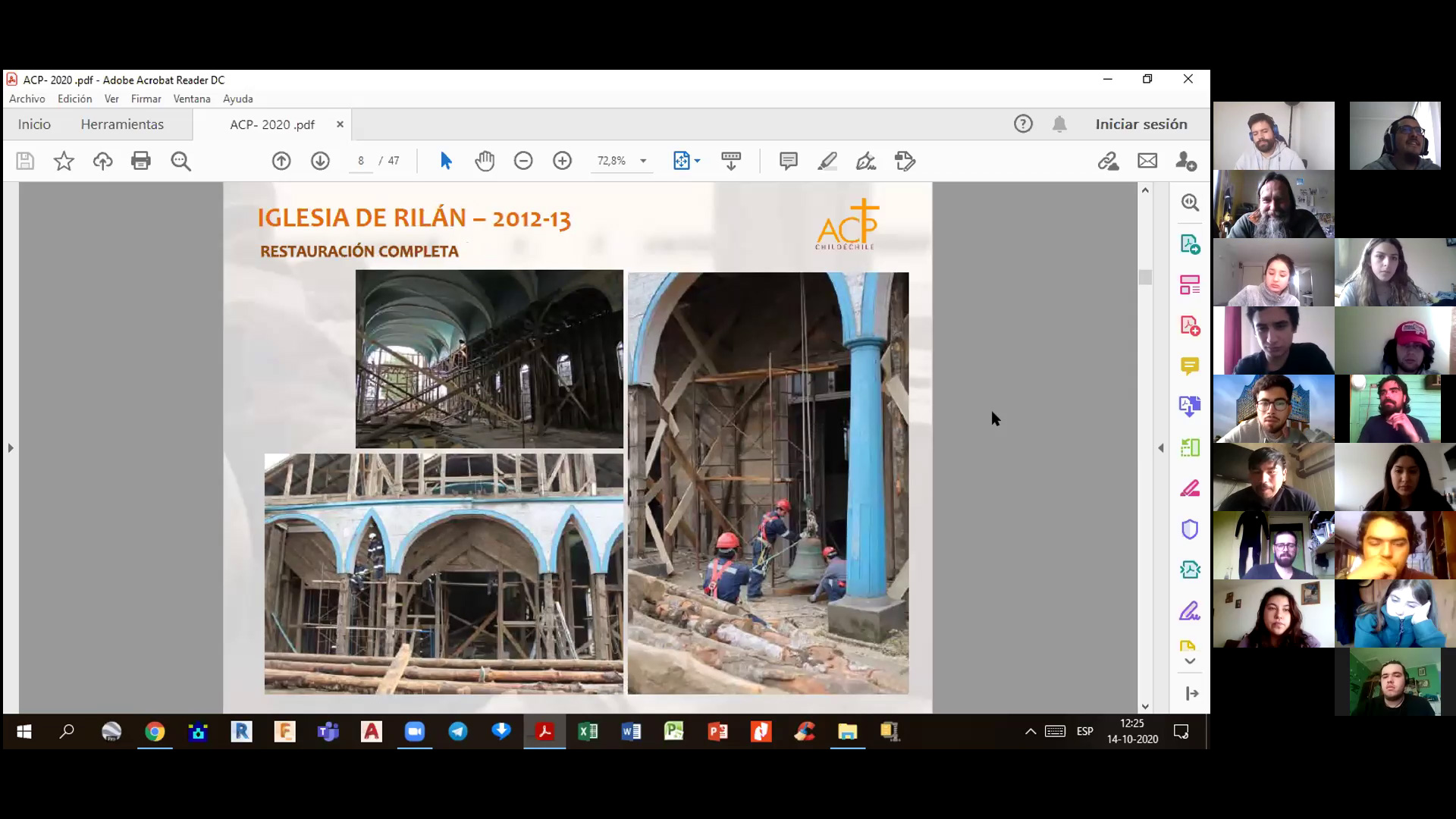Open the 72,8% zoom level dropdown
This screenshot has height=819, width=1456.
coord(643,161)
